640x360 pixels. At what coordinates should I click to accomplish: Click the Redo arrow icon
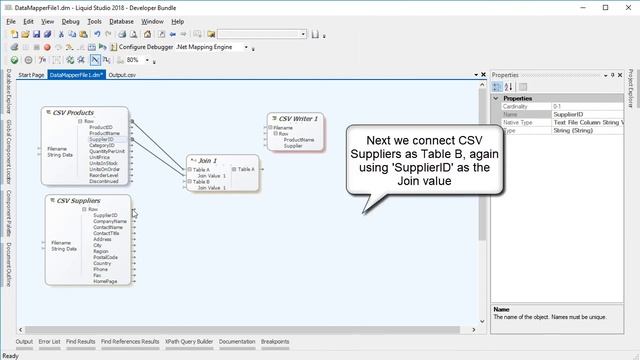click(108, 34)
